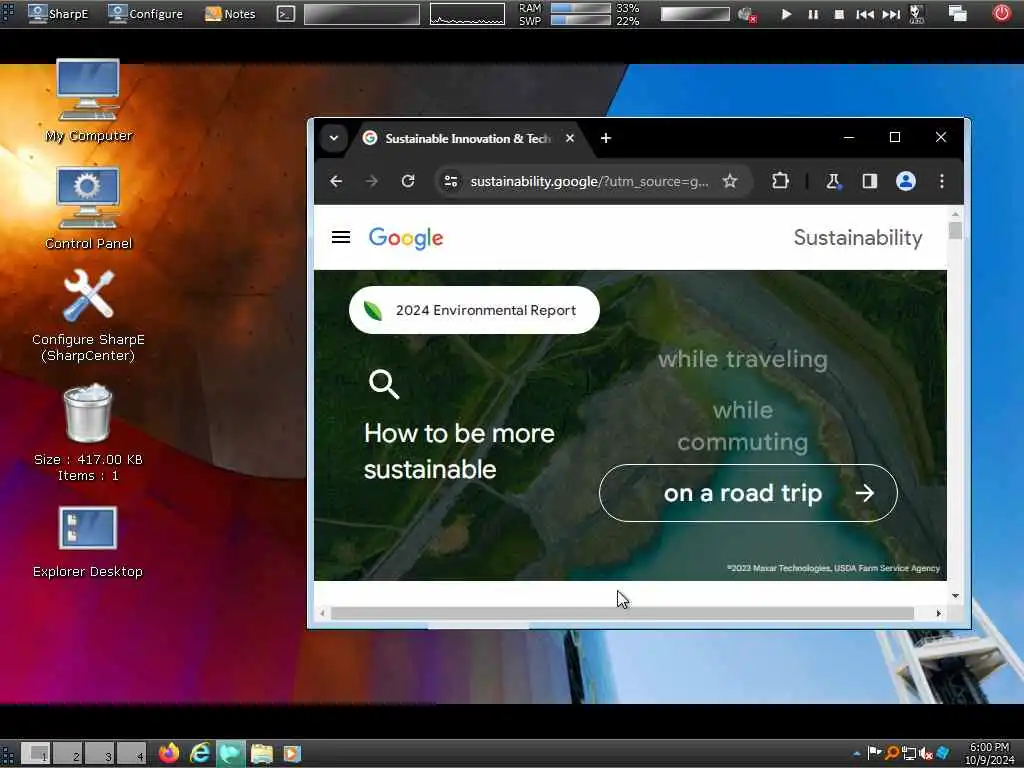Adjust the volume slider in top bar
The width and height of the screenshot is (1024, 768).
pyautogui.click(x=695, y=14)
